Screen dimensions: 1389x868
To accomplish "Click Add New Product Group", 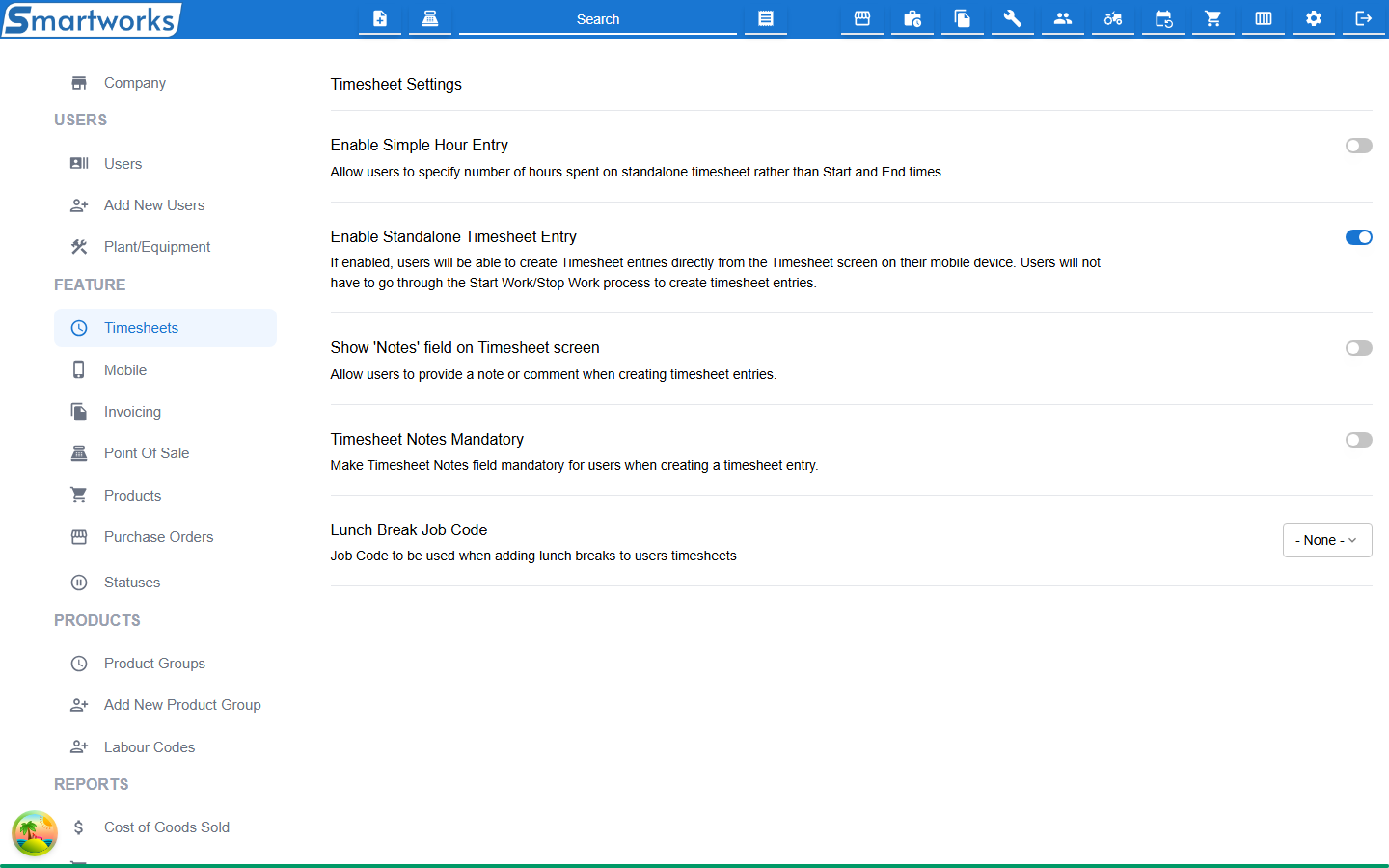I will click(x=165, y=705).
